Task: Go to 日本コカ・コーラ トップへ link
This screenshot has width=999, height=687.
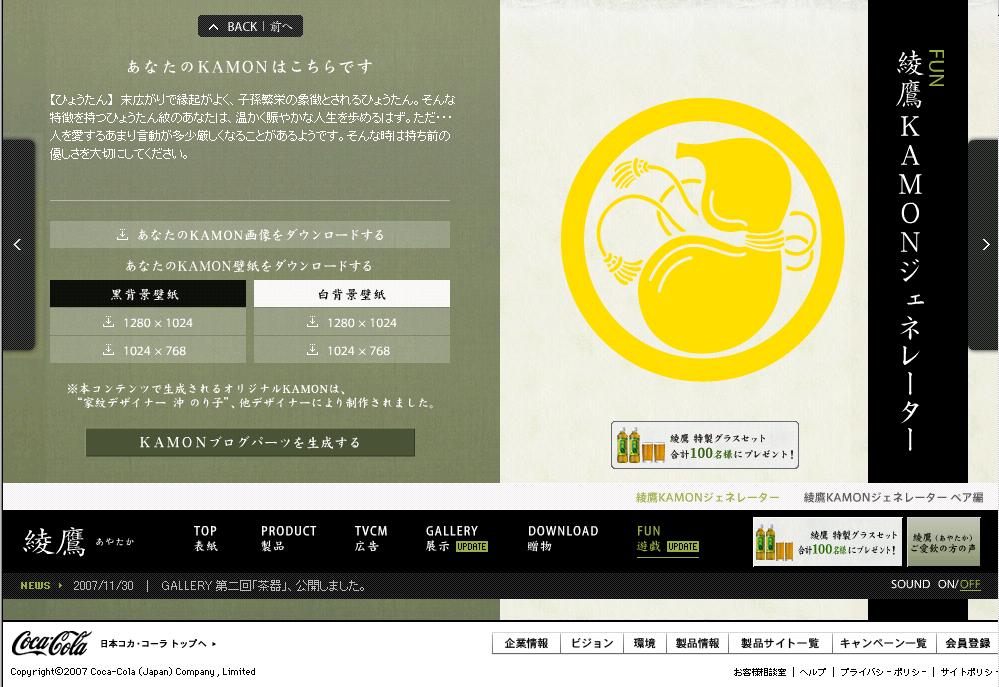Action: pos(158,644)
